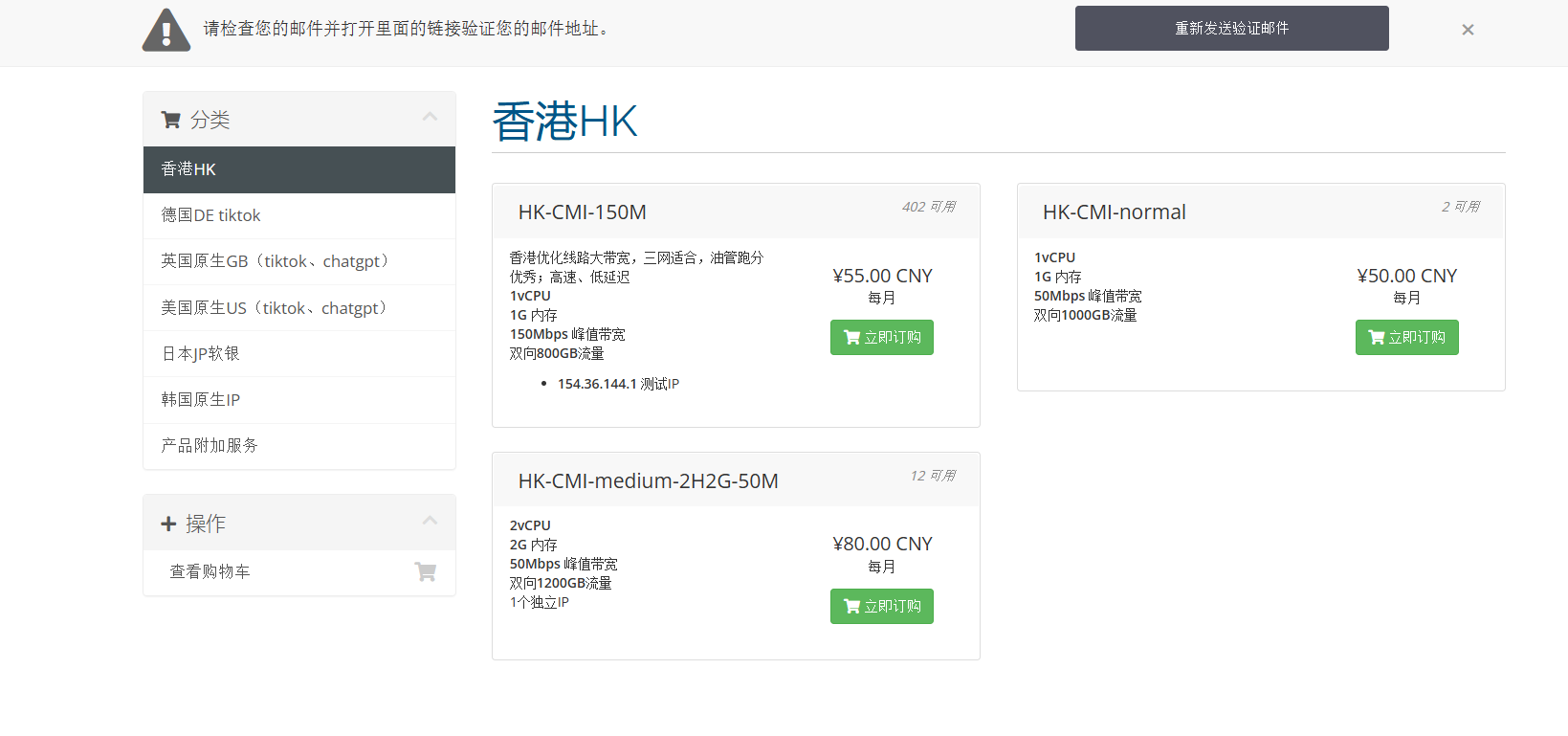
Task: Order the HK-CMI-medium-2H2G-50M plan
Action: click(x=882, y=606)
